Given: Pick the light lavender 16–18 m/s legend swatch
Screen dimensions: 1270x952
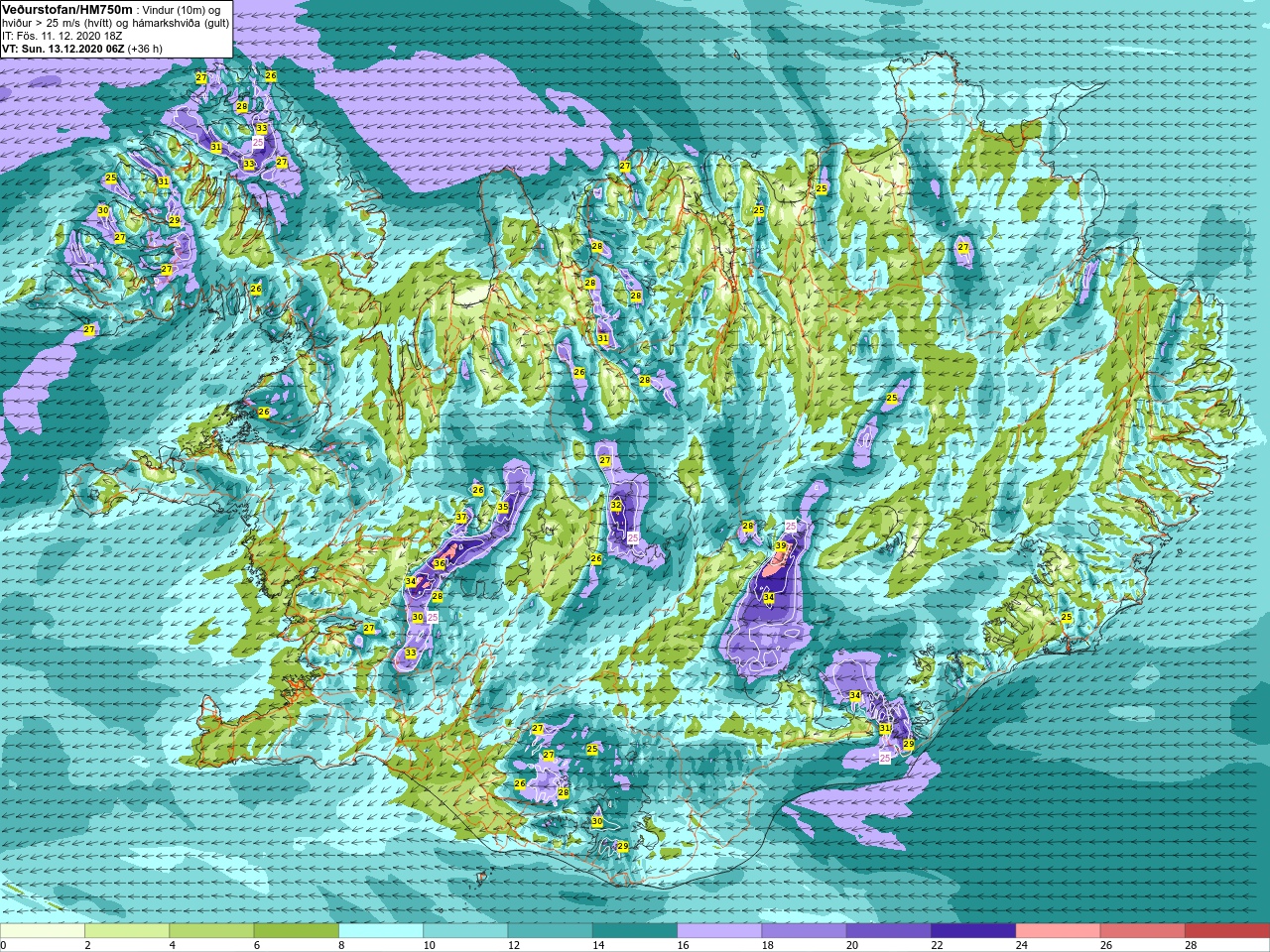Looking at the screenshot, I should coord(719,931).
